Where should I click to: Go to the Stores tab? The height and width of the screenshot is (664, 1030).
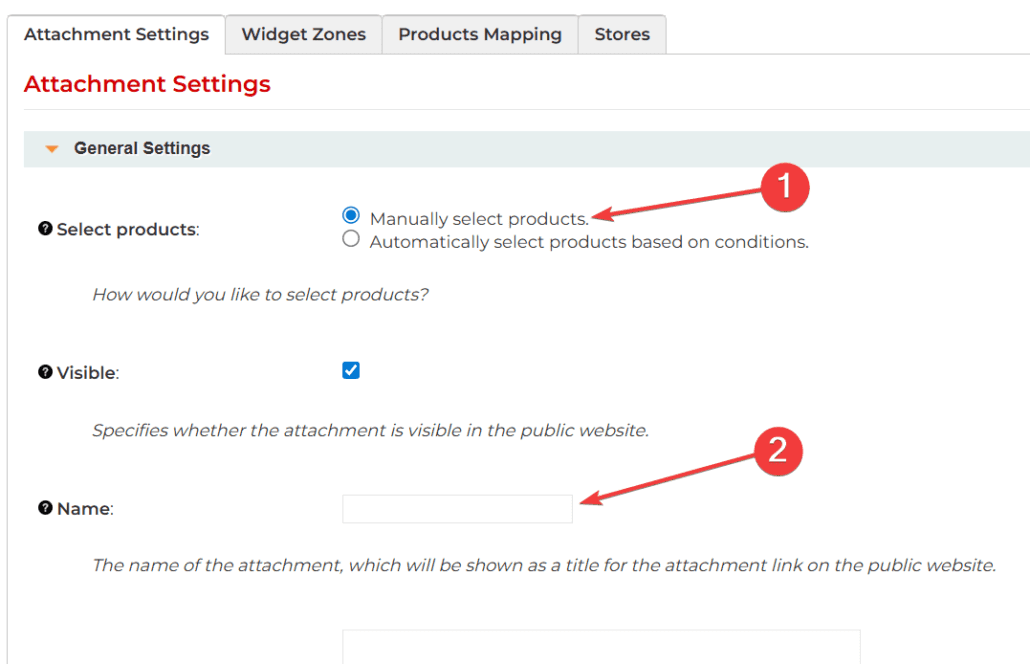click(622, 34)
